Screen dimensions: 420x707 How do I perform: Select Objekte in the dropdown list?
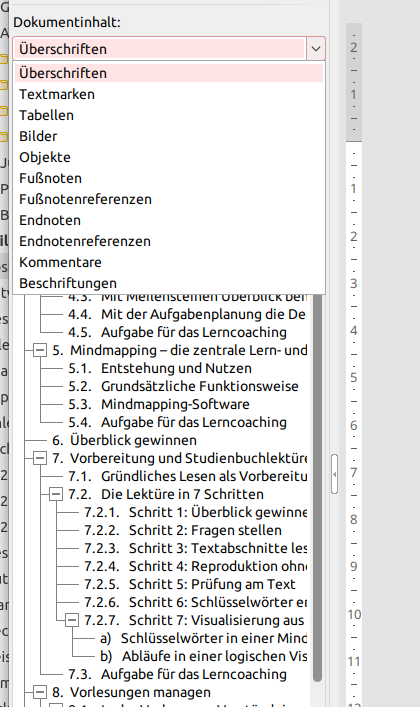pyautogui.click(x=169, y=157)
